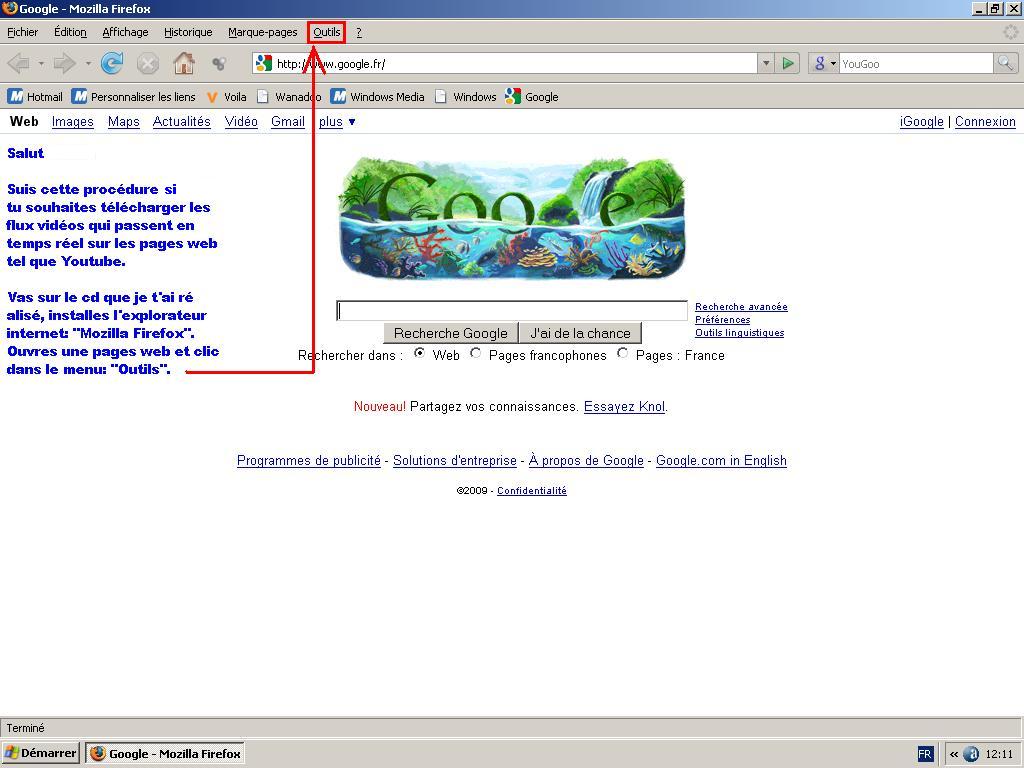The image size is (1024, 768).
Task: Click the magnifying glass search icon
Action: pyautogui.click(x=1005, y=64)
